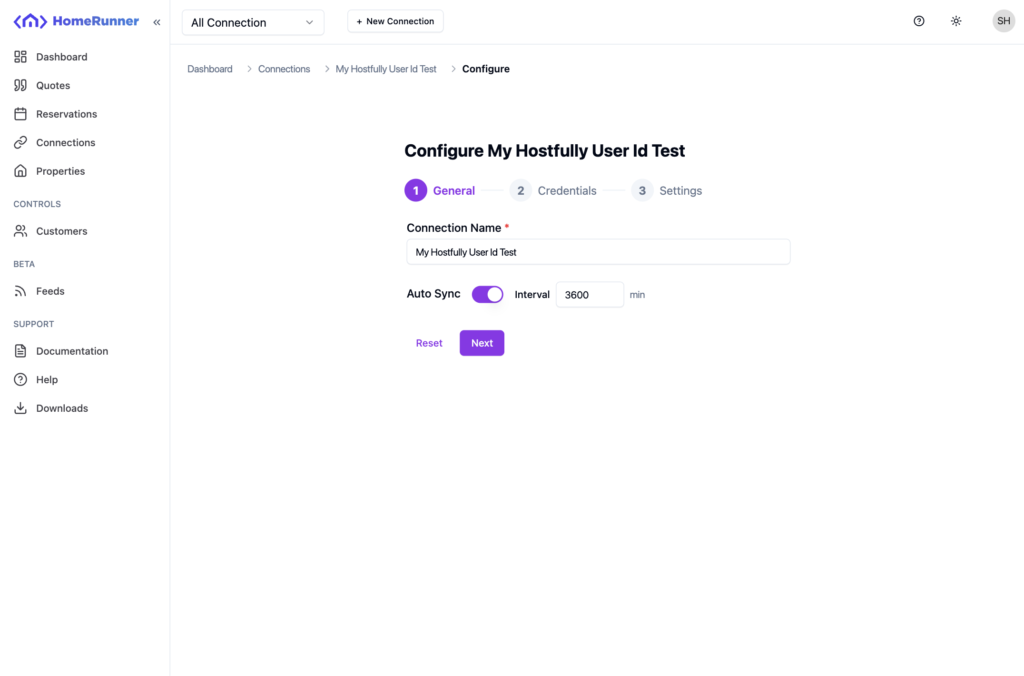Switch theme using the sun icon
The width and height of the screenshot is (1024, 676).
pyautogui.click(x=956, y=21)
